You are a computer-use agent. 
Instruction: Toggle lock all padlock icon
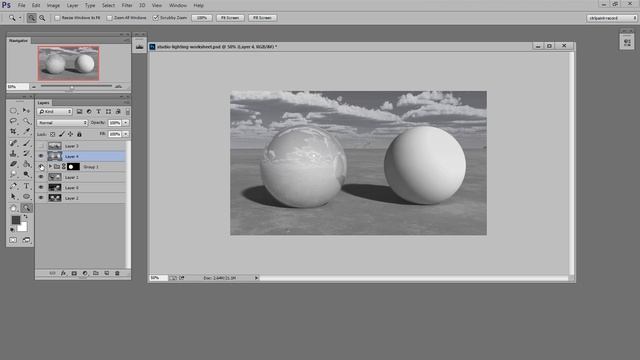pos(79,134)
